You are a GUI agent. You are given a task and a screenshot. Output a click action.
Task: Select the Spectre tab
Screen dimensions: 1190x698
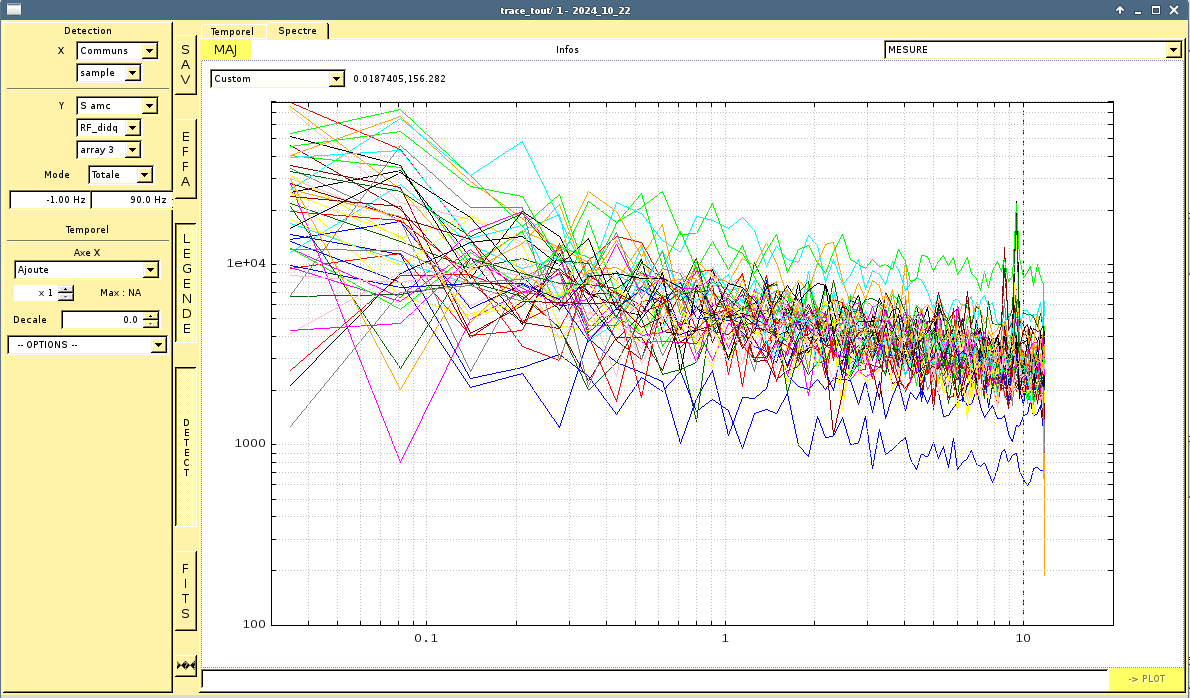pyautogui.click(x=297, y=31)
